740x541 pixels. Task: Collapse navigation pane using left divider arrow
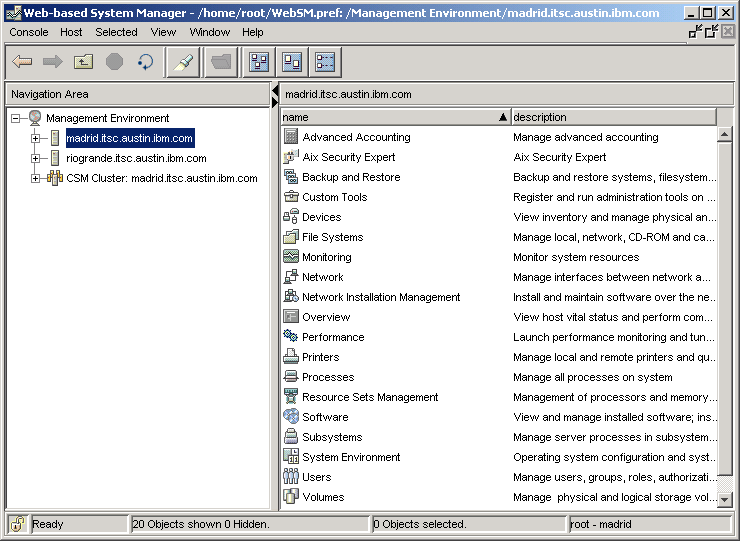275,91
